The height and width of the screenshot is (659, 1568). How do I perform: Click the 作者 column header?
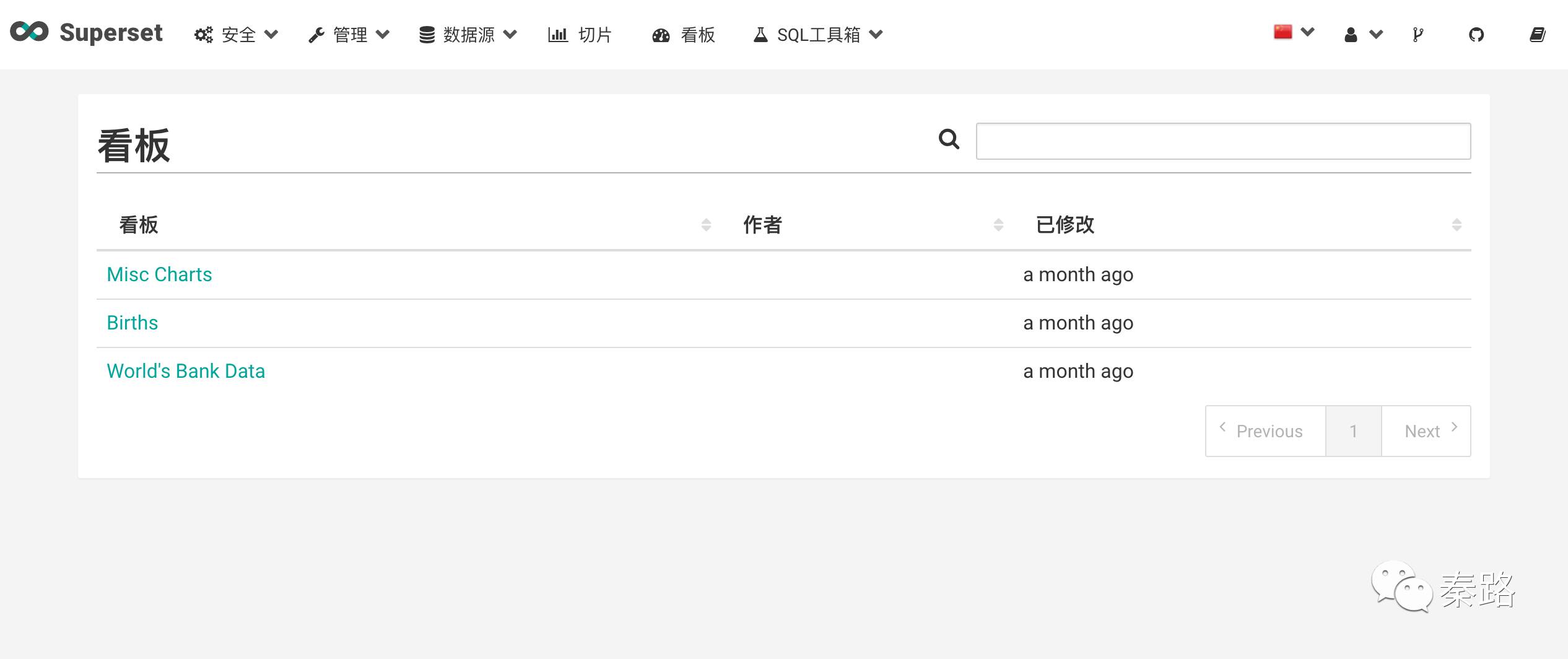pos(763,225)
